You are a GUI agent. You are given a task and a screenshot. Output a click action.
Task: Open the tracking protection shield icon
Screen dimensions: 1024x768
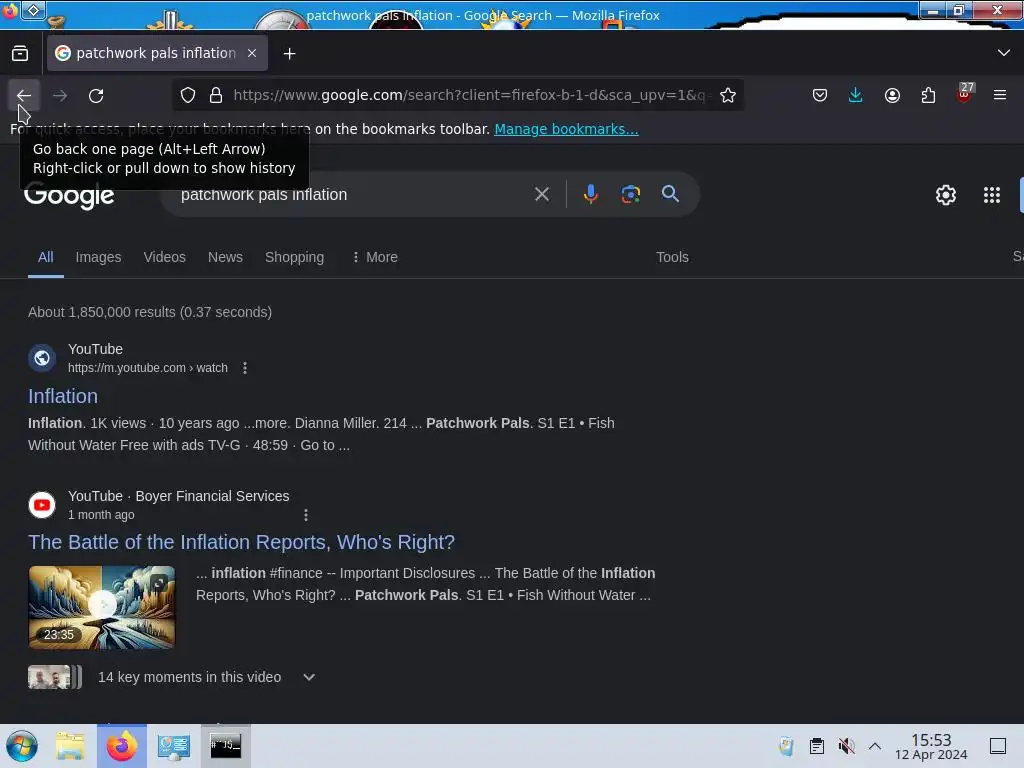(x=188, y=95)
